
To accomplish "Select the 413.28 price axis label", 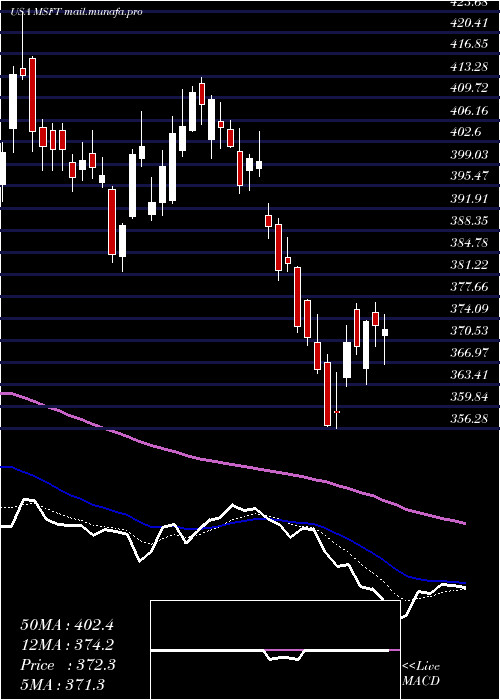I will click(469, 66).
